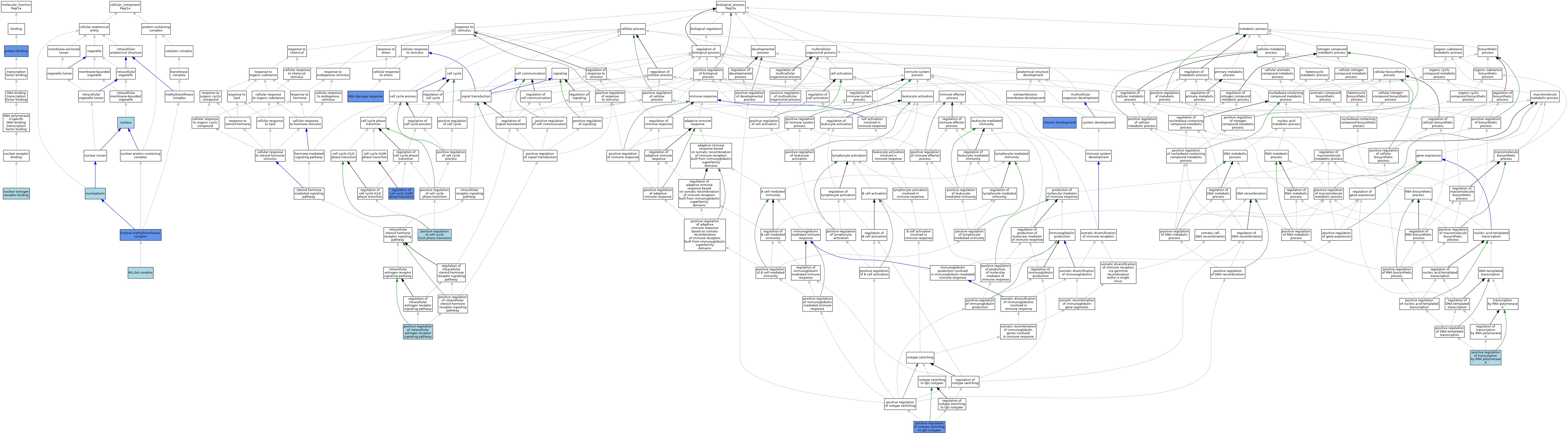The image size is (1568, 434).
Task: Click the 'response to chemical' node
Action: pos(297,51)
